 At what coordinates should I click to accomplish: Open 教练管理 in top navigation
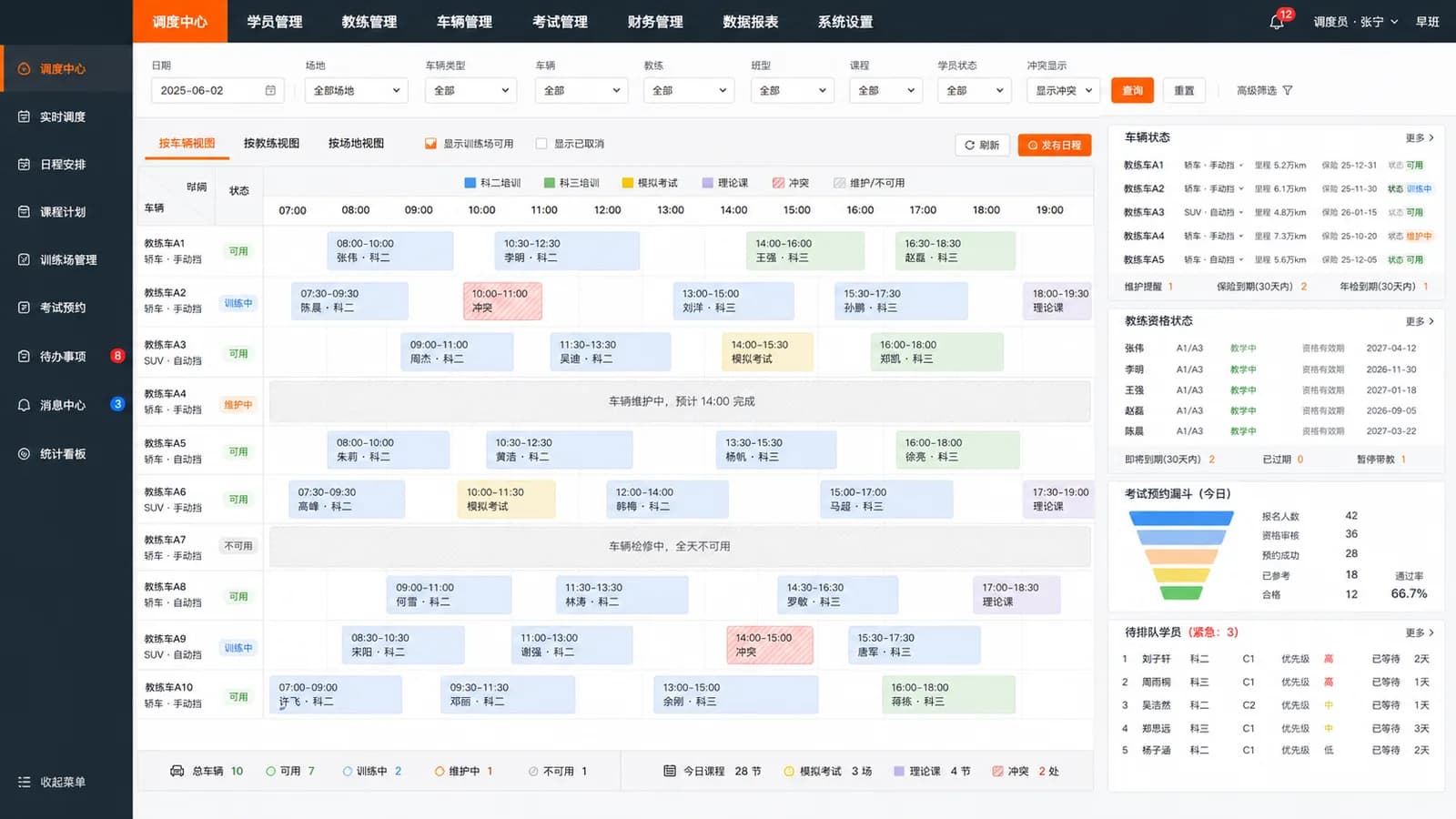369,22
